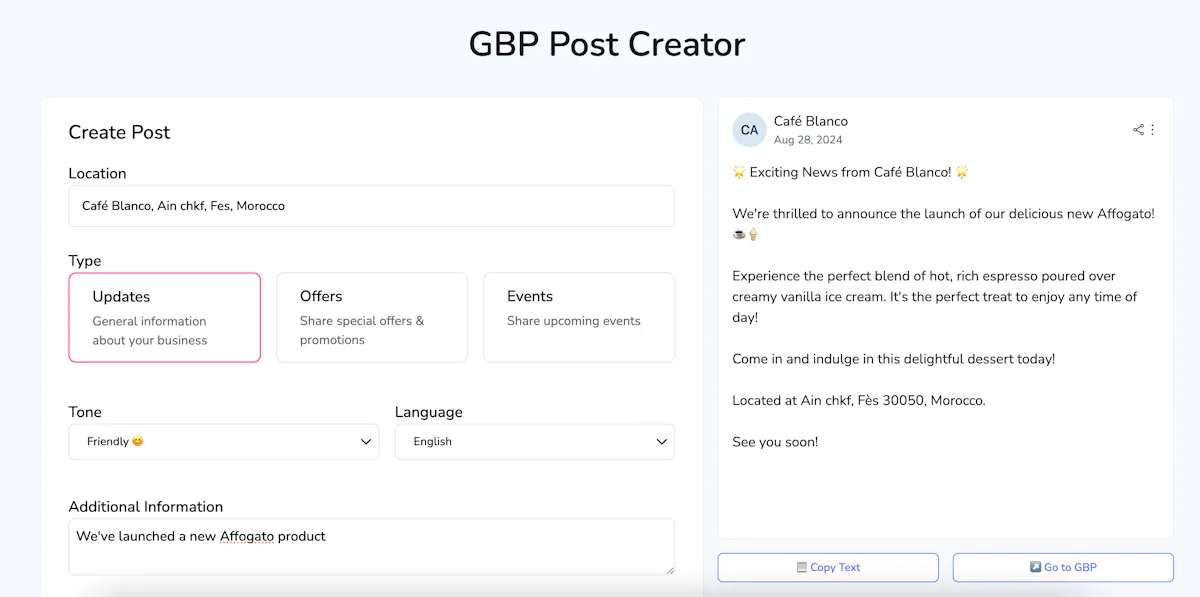Click the Language field label
The image size is (1200, 597).
tap(429, 412)
